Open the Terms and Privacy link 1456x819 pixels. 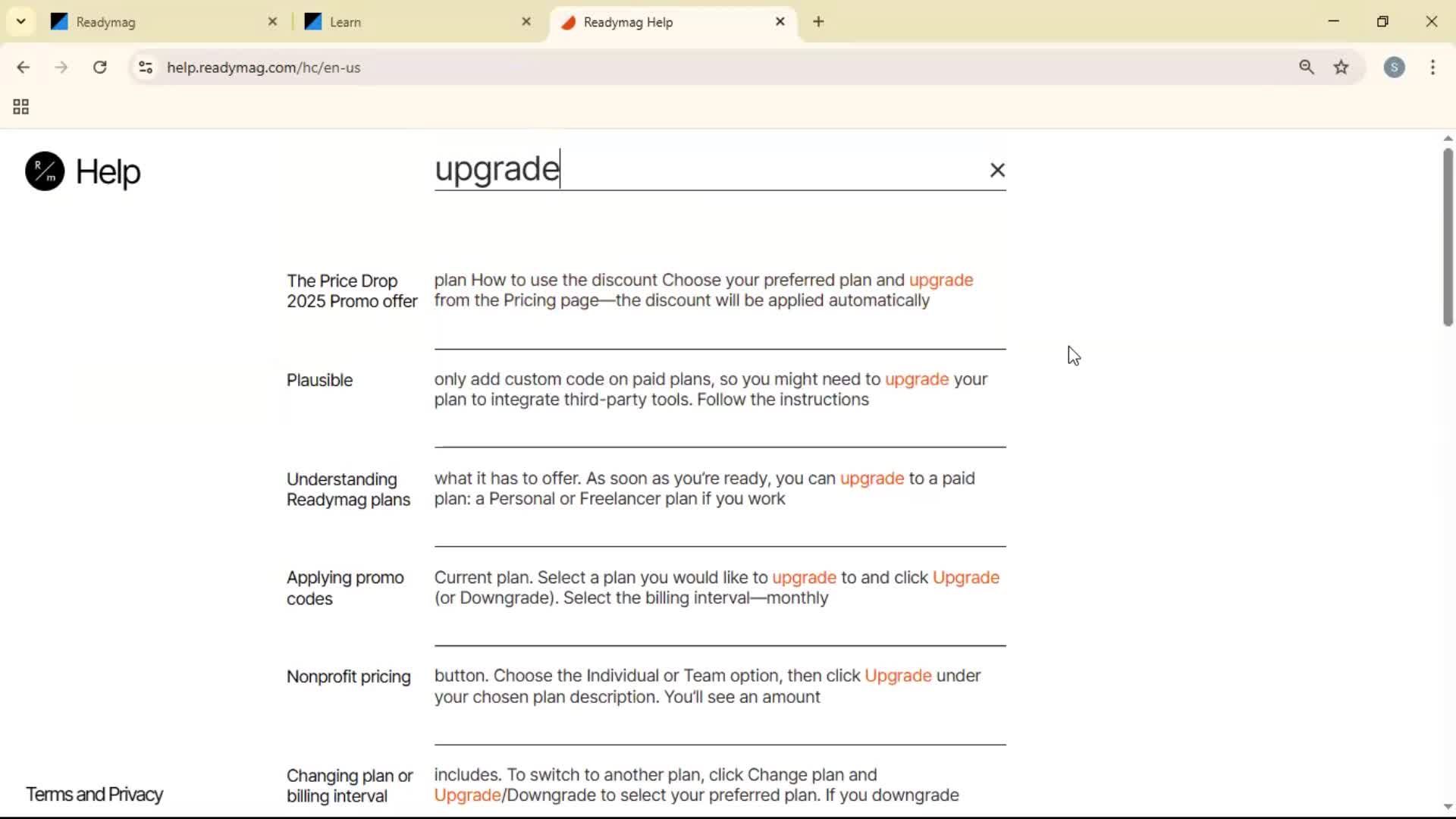click(93, 794)
